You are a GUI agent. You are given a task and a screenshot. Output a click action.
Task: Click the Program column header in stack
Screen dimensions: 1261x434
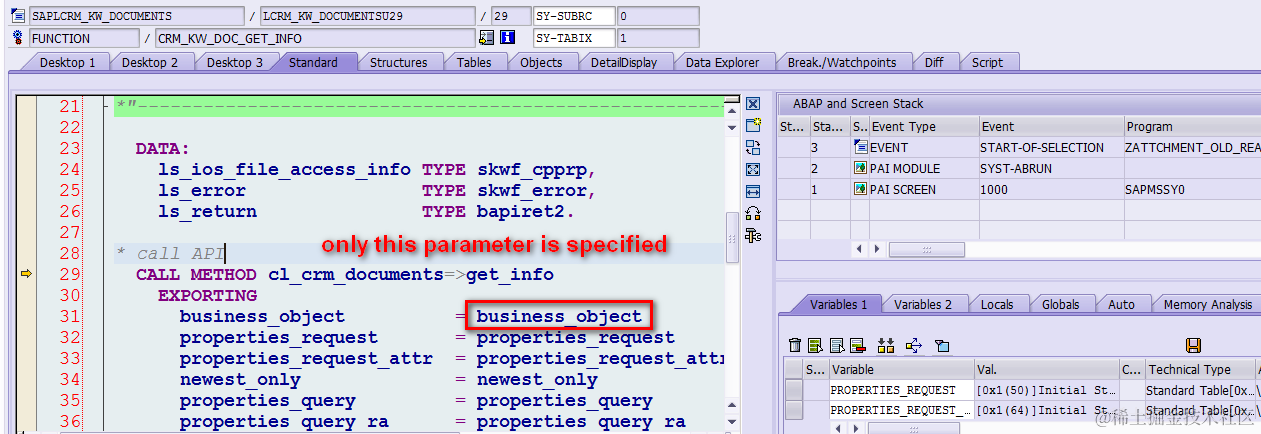1191,127
